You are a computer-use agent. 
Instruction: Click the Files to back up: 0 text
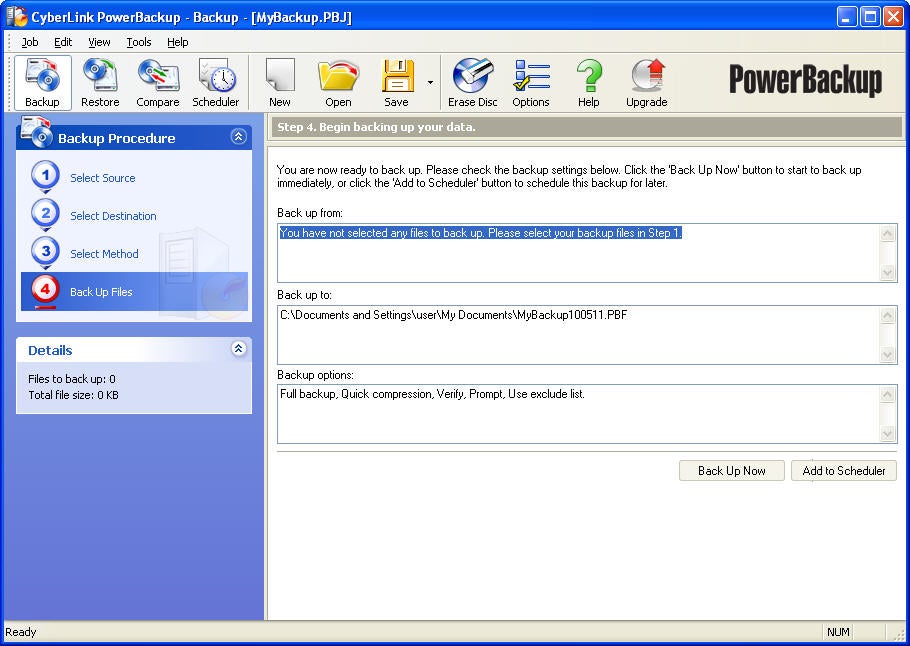pyautogui.click(x=72, y=379)
